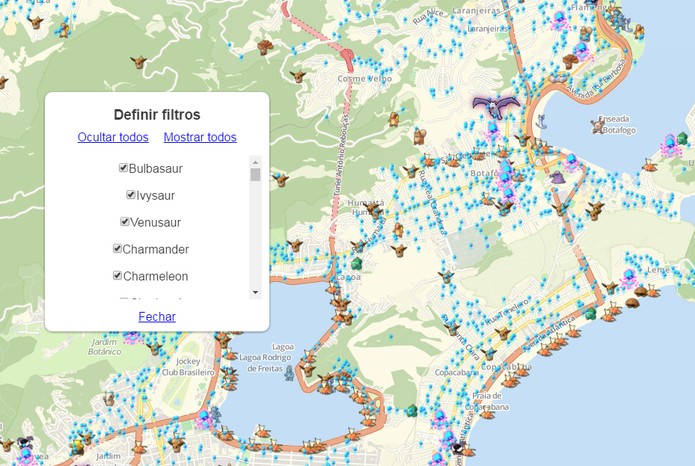Click the Rua Alice street label
Image resolution: width=695 pixels, height=466 pixels.
coord(428,17)
